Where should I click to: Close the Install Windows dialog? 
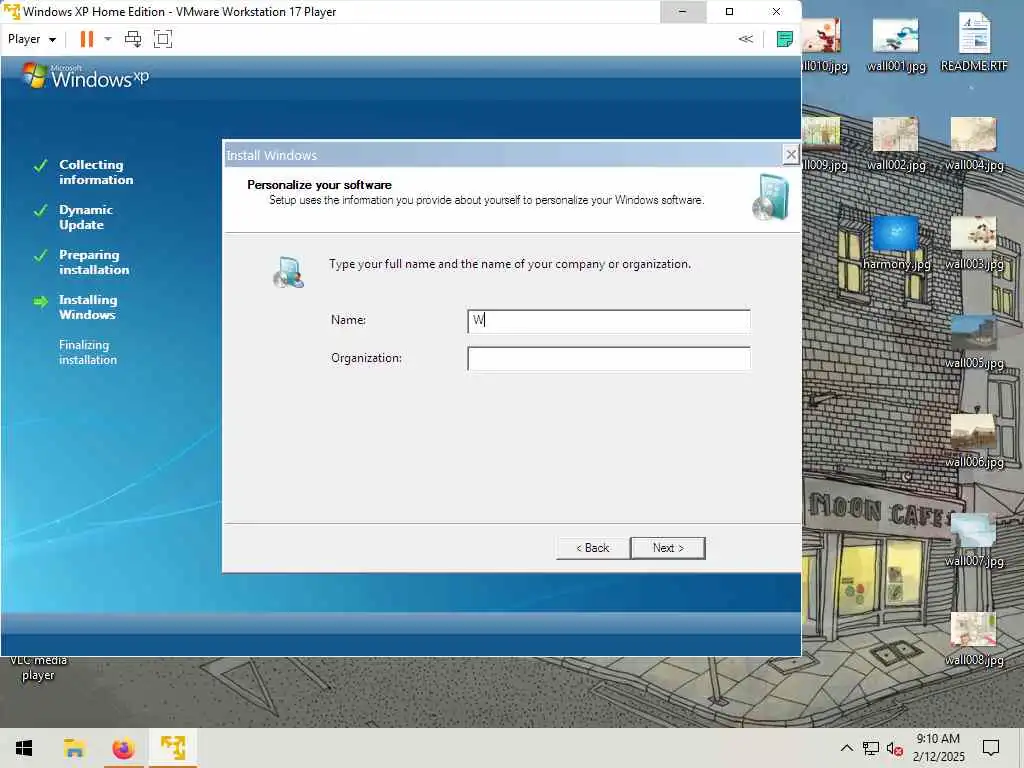pyautogui.click(x=791, y=155)
